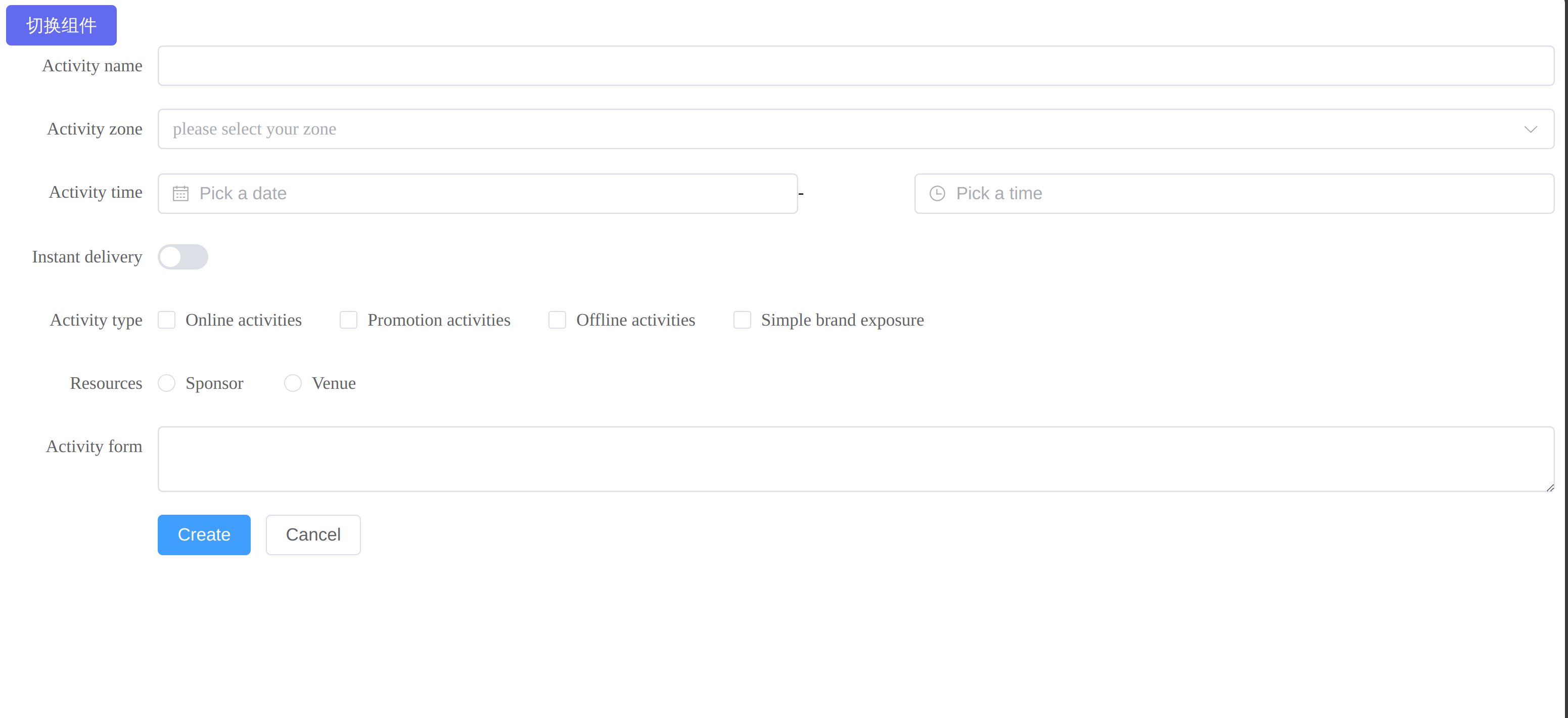Open the Activity zone select dropdown
The image size is (1568, 718).
(791, 129)
